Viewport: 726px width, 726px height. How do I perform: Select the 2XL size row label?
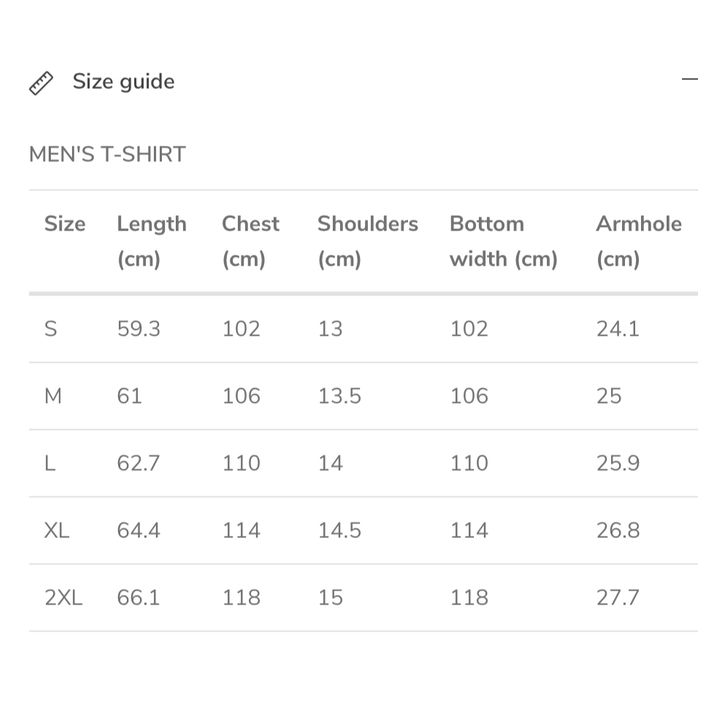pos(63,598)
